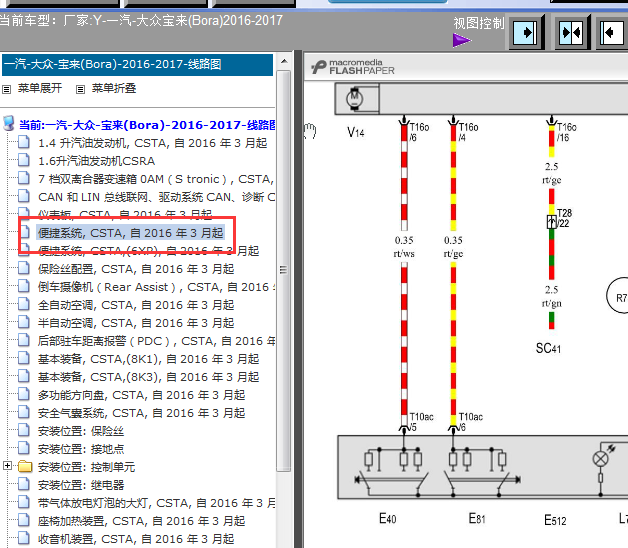Click the 安装位置: 控制单元 folder icon

(x=25, y=467)
